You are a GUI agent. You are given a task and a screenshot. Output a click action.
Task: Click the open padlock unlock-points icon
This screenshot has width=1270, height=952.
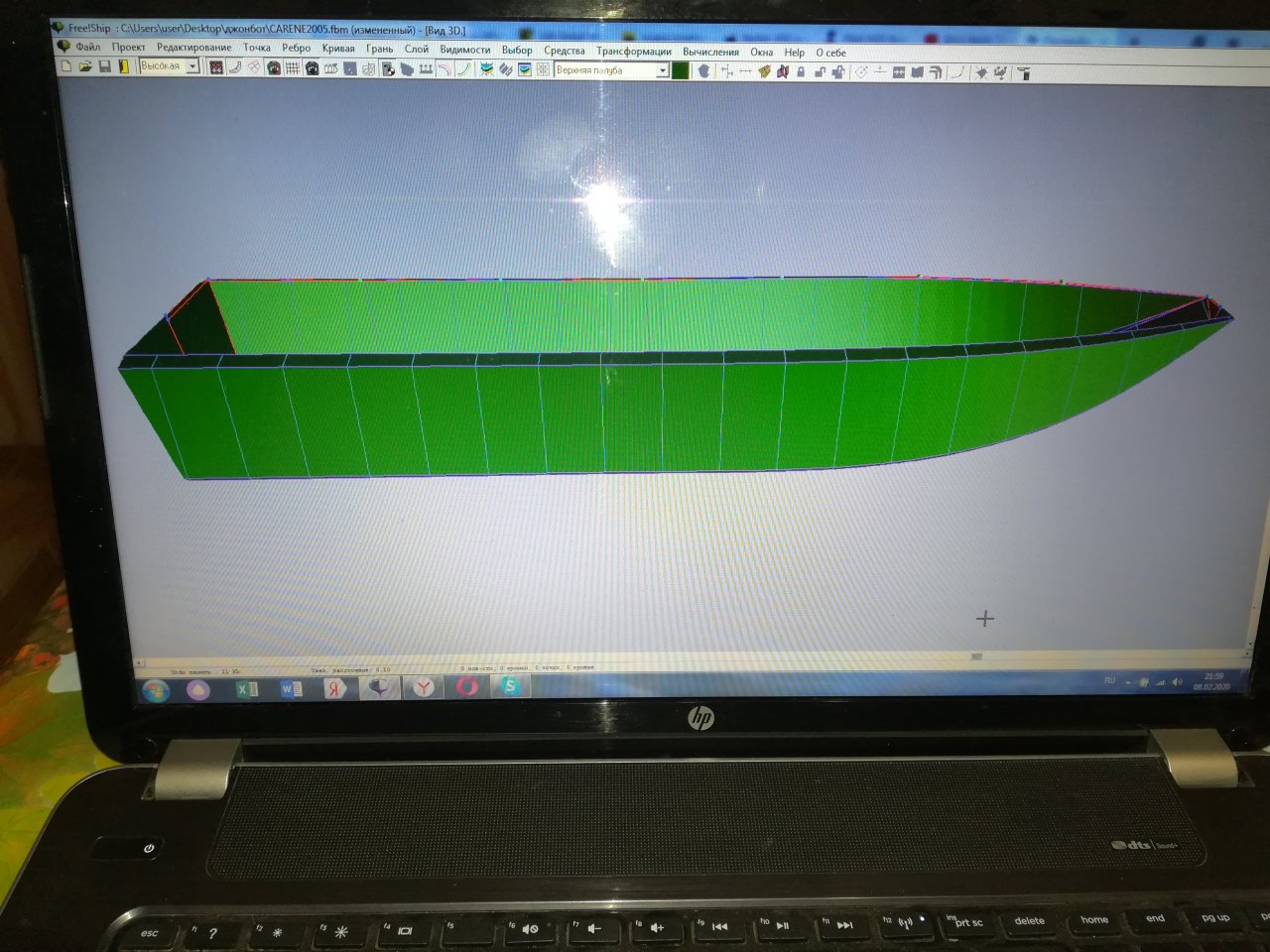[x=820, y=71]
